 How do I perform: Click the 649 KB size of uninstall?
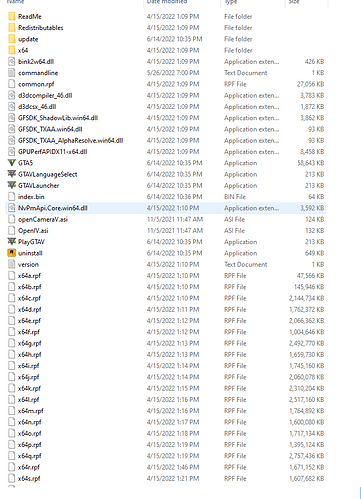[314, 253]
